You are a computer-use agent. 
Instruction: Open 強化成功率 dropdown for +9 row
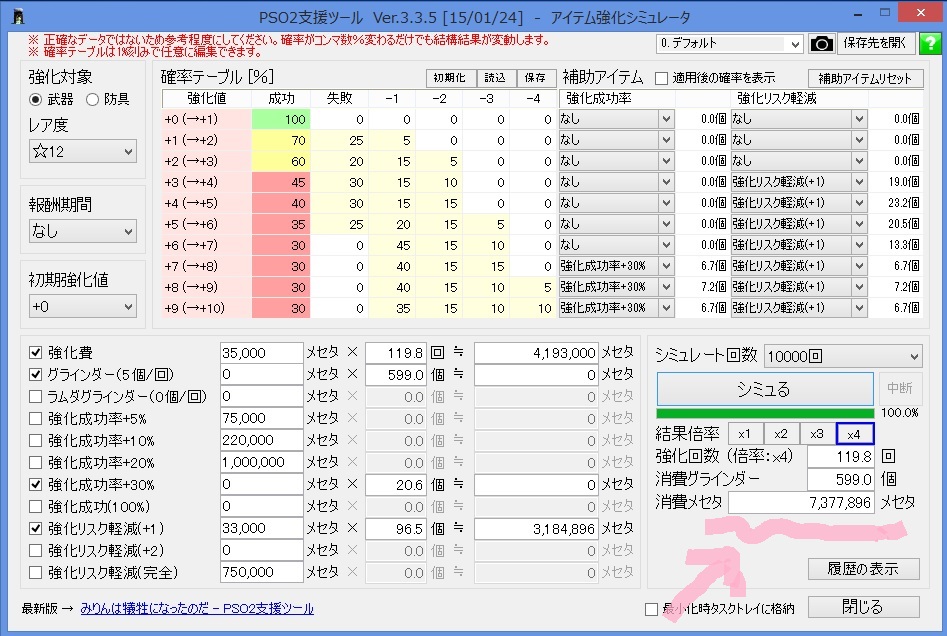[615, 308]
